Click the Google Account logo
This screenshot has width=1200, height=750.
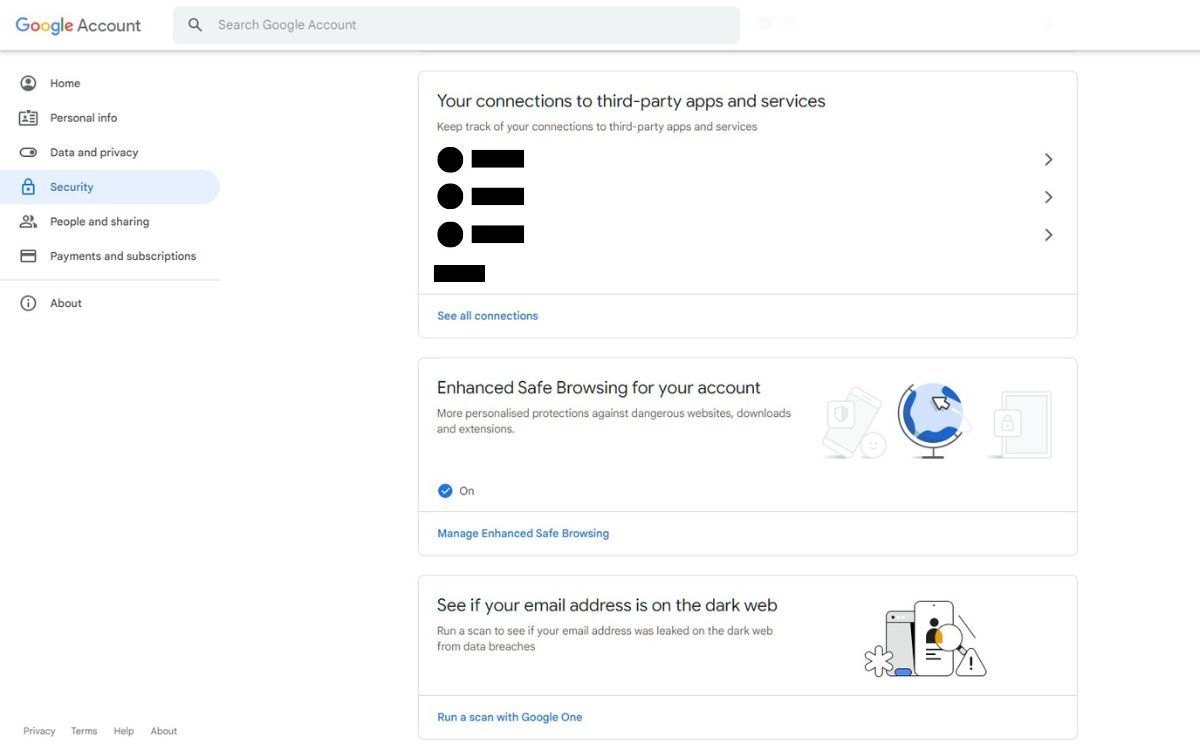point(77,25)
